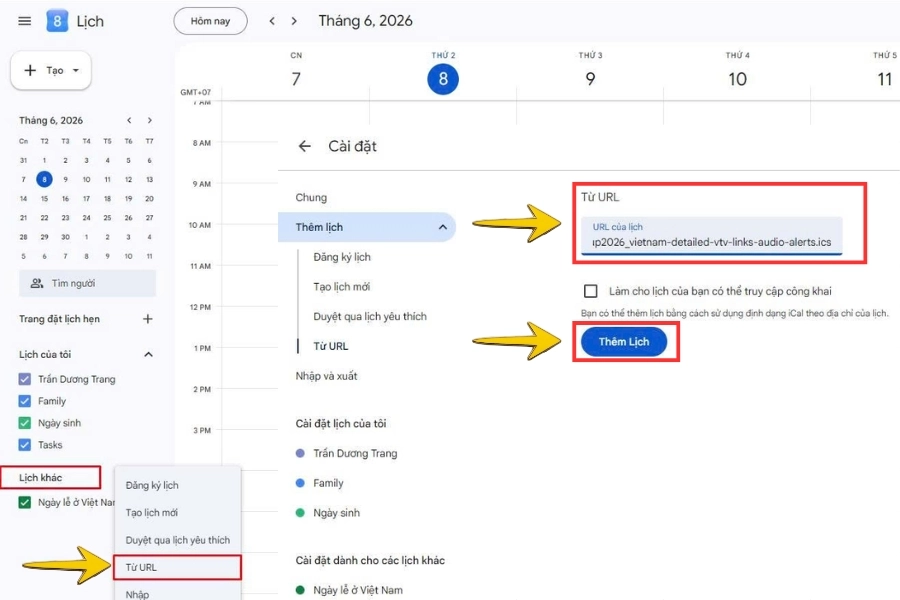Click URL của lịch input field

click(712, 236)
